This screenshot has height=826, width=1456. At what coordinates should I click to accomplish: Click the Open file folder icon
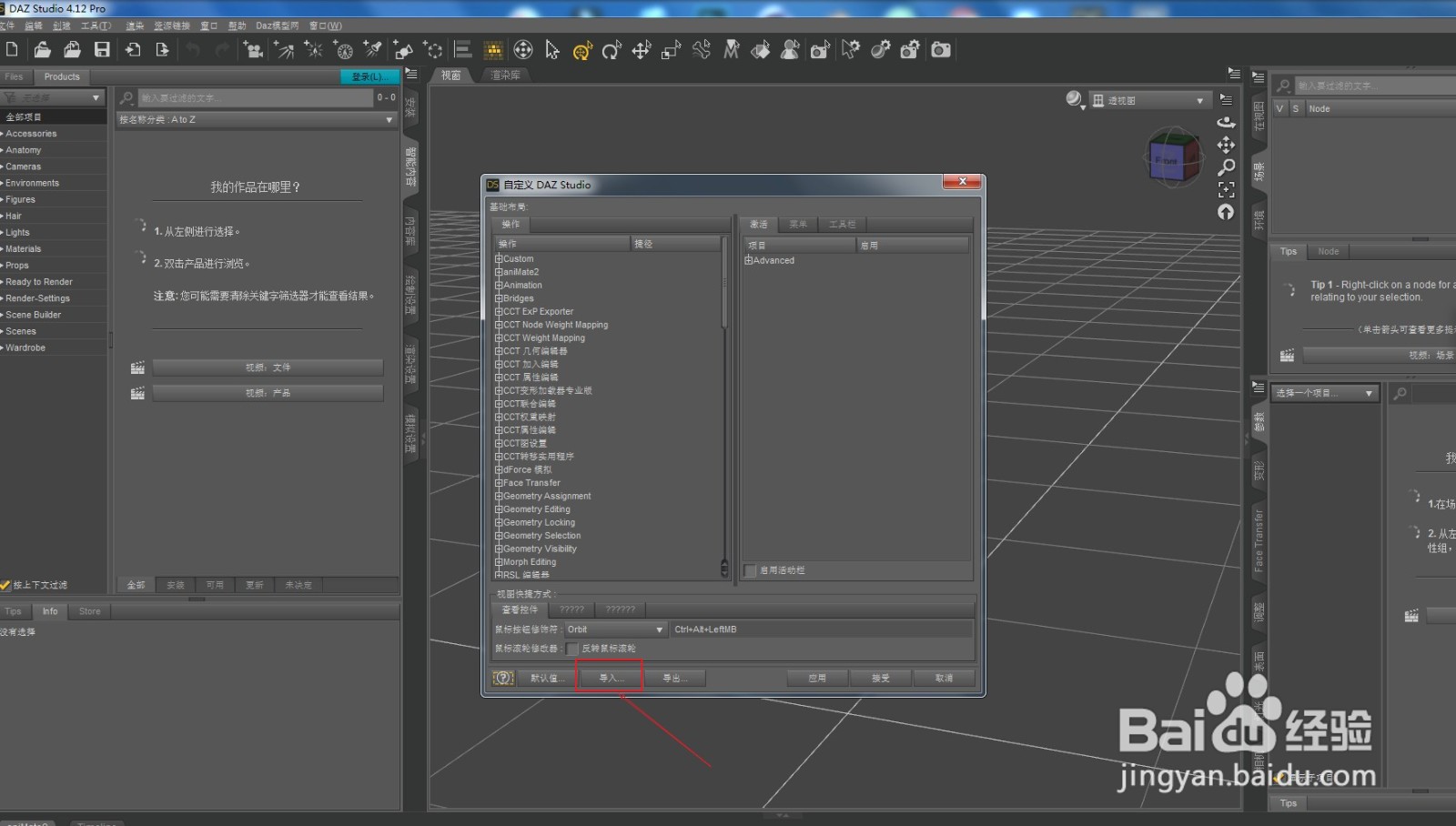click(43, 49)
